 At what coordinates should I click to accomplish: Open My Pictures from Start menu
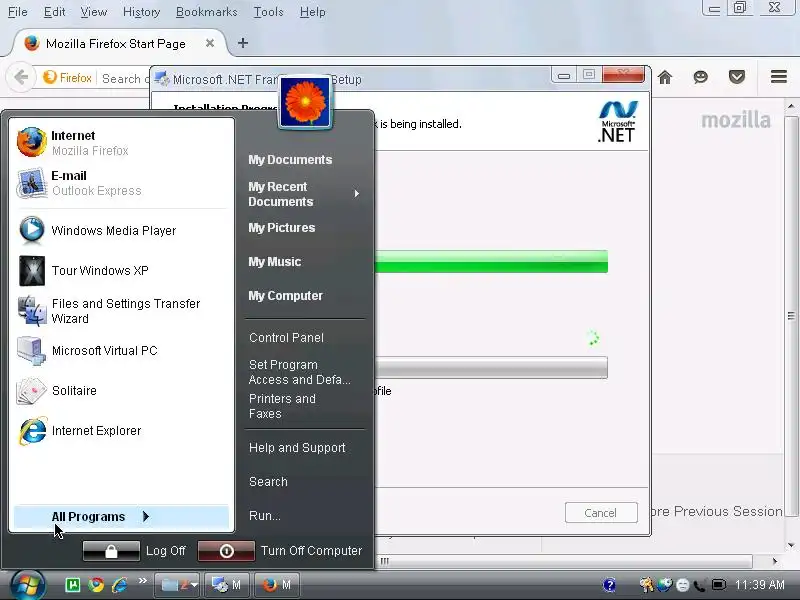[x=282, y=228]
